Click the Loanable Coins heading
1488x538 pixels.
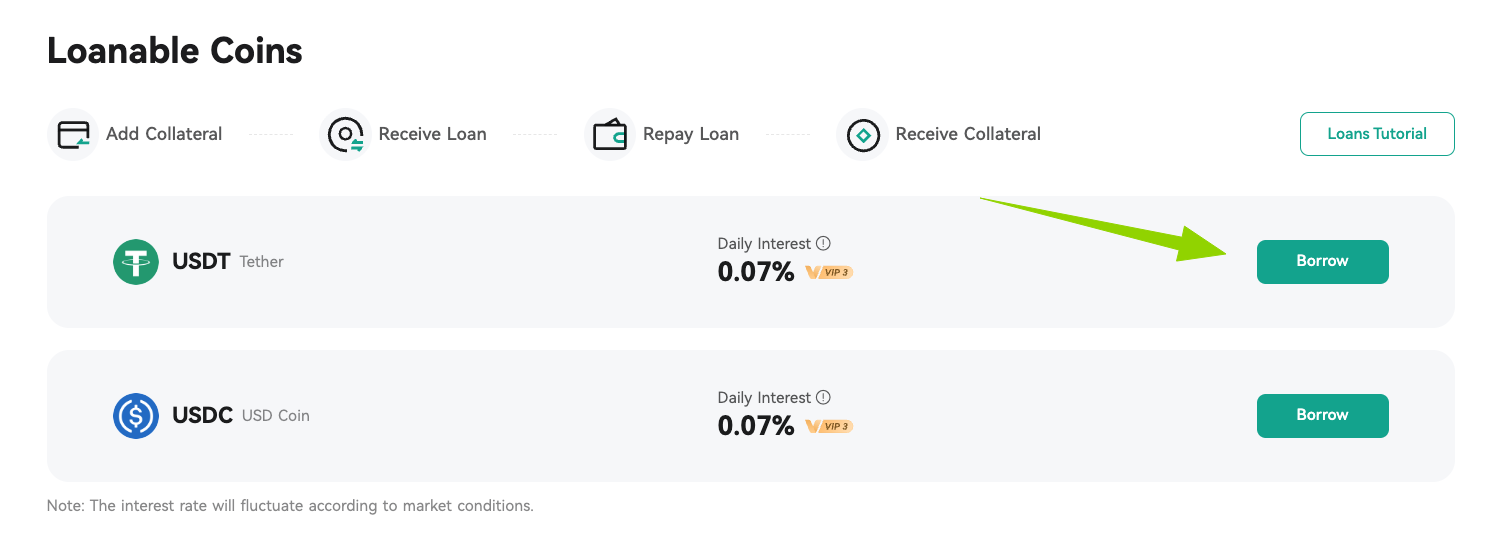click(175, 50)
